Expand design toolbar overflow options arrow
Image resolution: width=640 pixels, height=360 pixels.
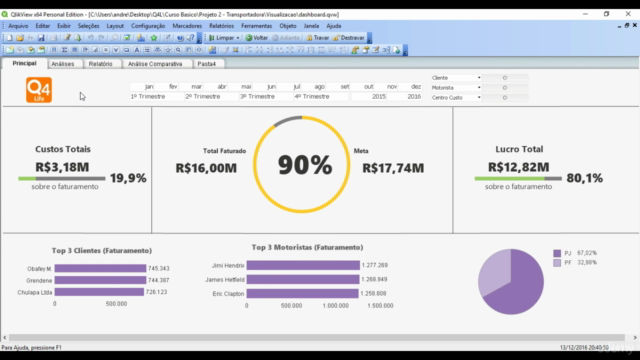(405, 50)
